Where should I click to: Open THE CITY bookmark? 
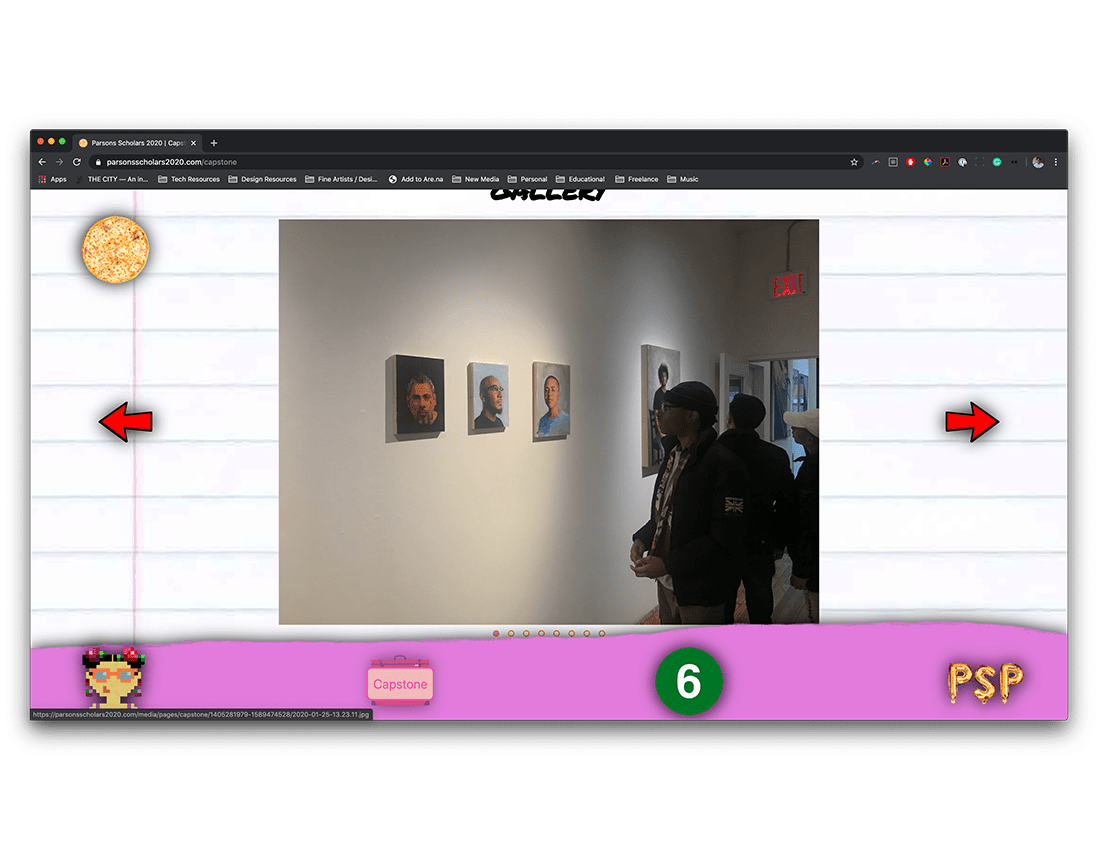(x=112, y=179)
